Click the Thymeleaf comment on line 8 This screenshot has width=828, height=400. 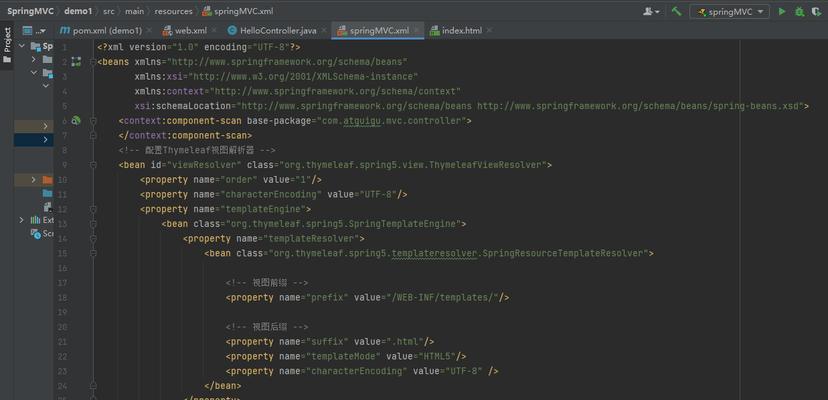pyautogui.click(x=197, y=150)
